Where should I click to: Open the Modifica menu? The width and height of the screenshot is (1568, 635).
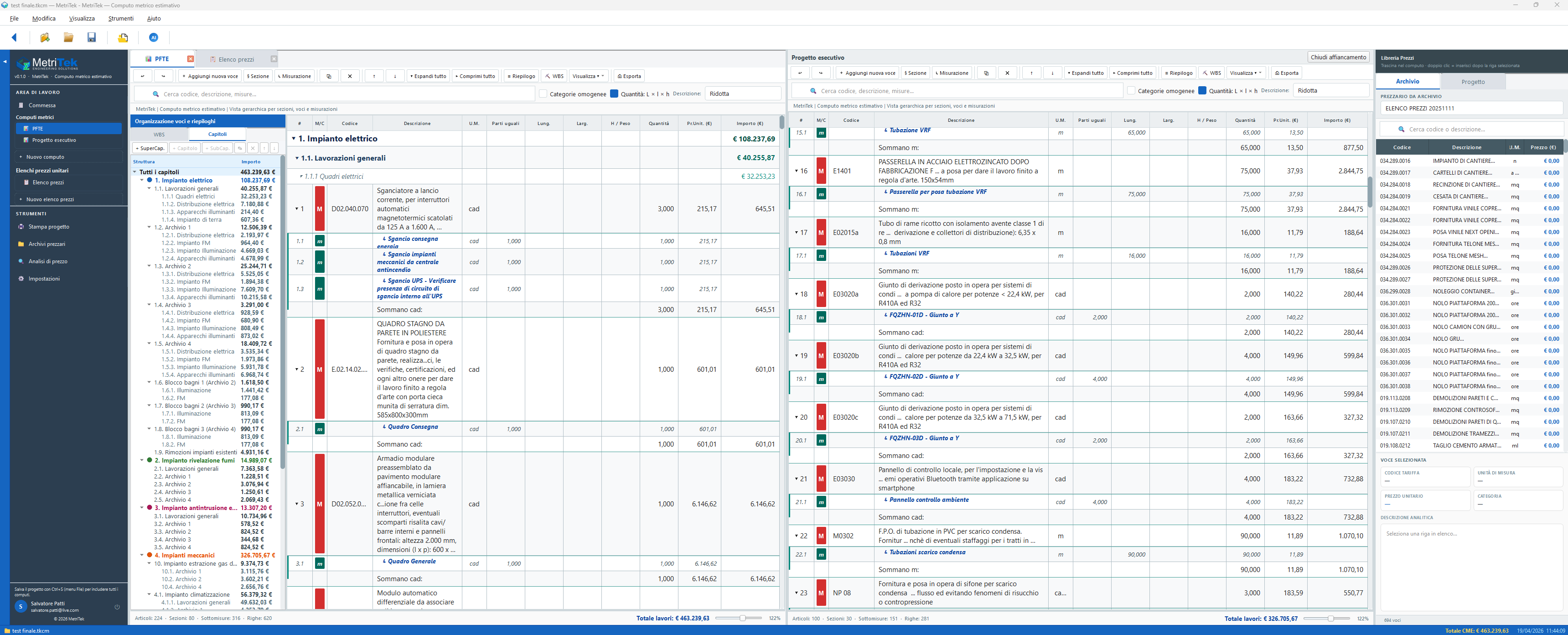(x=44, y=18)
